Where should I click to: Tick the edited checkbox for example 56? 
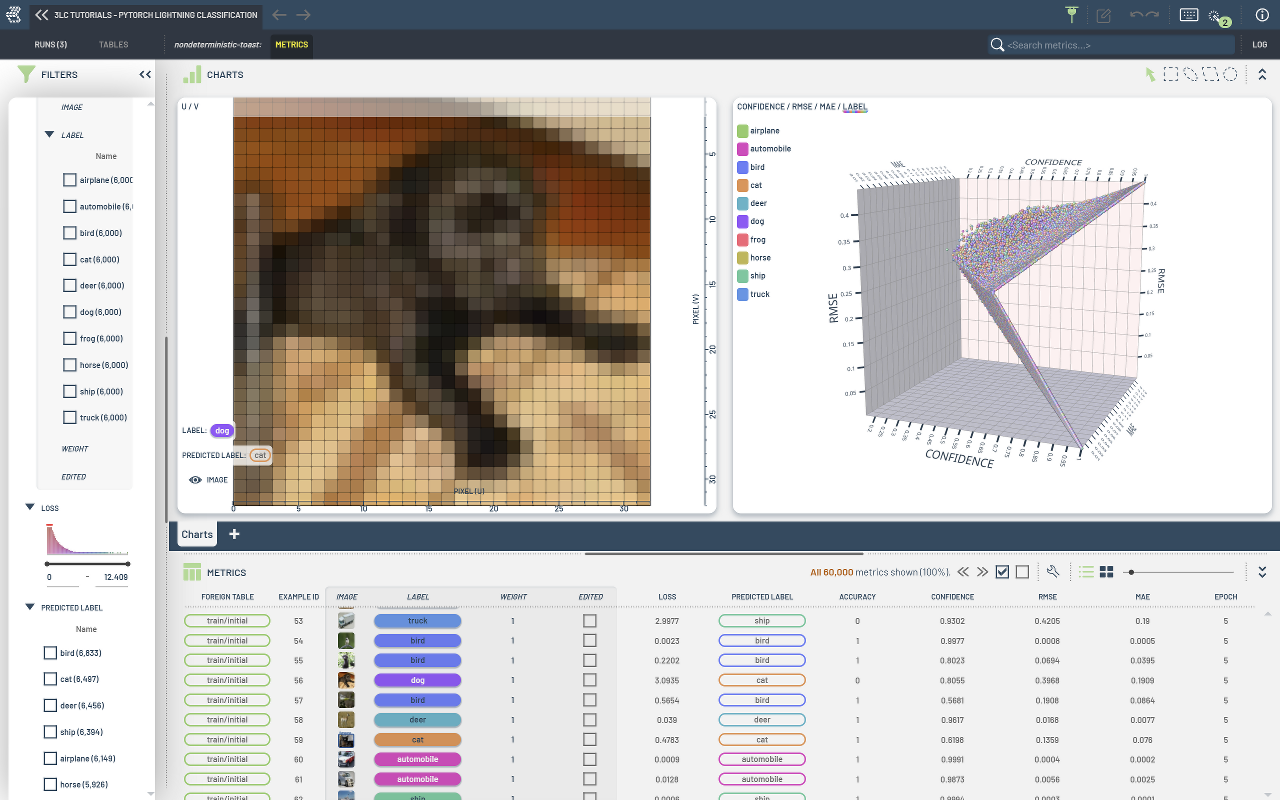(x=590, y=680)
